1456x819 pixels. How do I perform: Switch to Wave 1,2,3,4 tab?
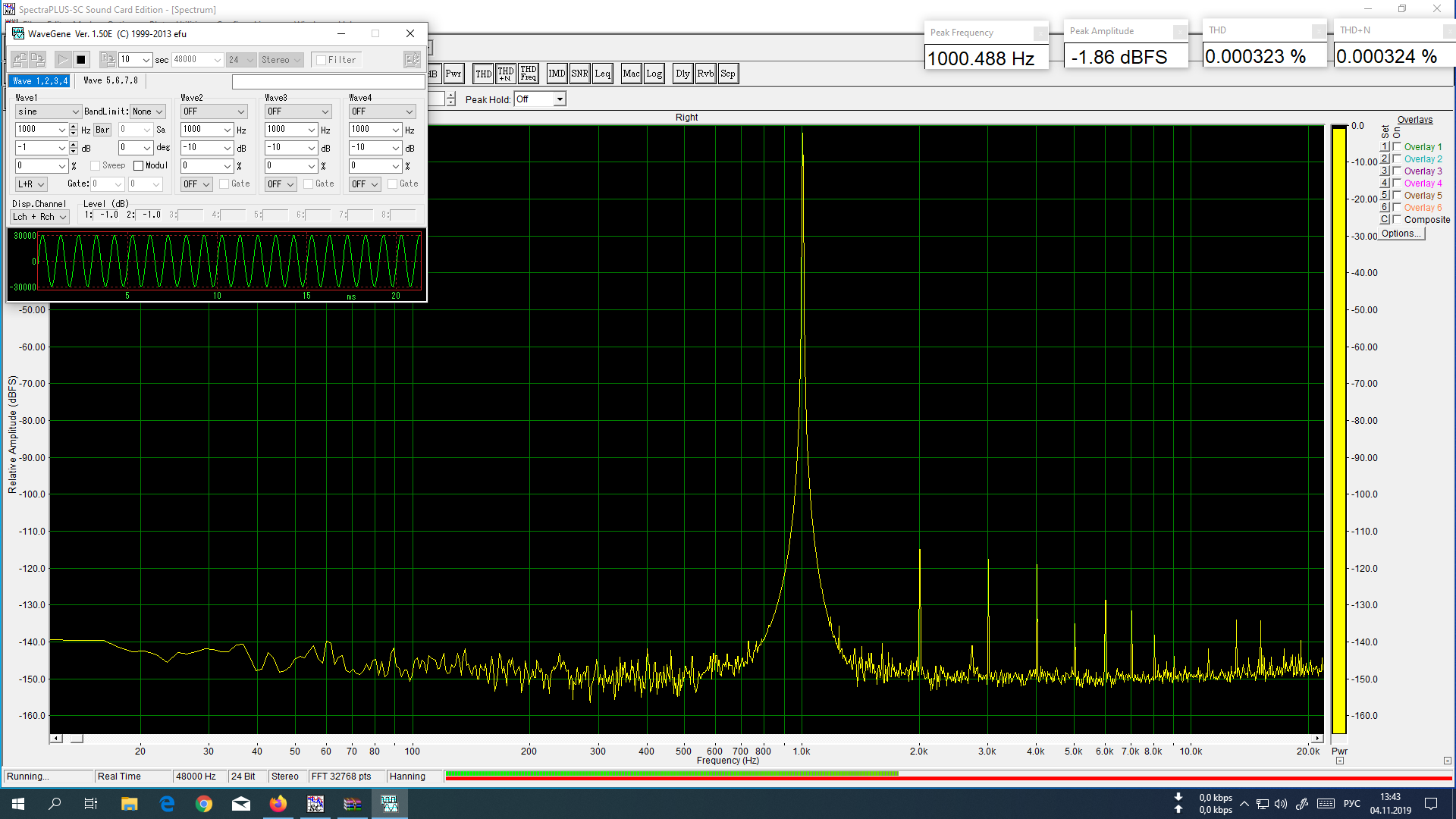pyautogui.click(x=40, y=80)
